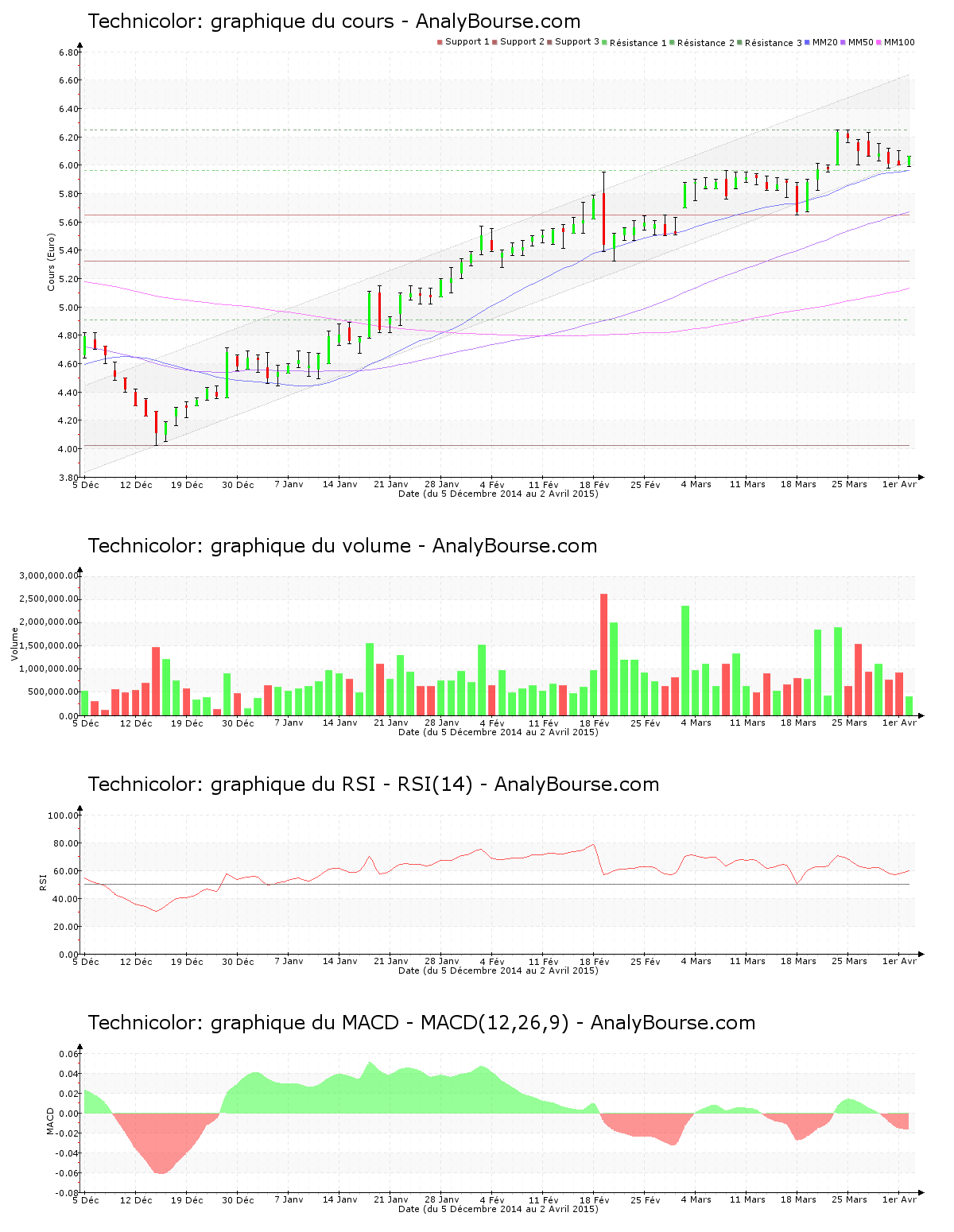Click the deepest red MACD trough
Viewport: 954px width, 1232px height.
[x=161, y=1172]
